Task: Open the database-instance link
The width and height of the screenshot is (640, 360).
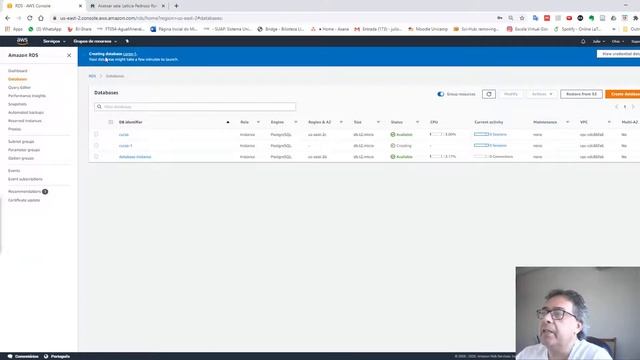Action: tap(135, 157)
